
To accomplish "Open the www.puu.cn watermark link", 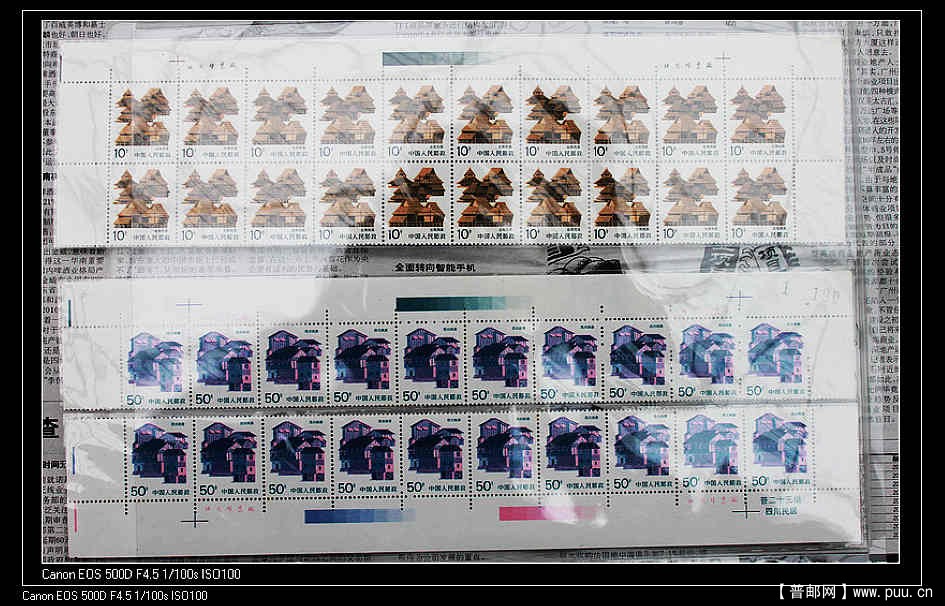I will (892, 592).
